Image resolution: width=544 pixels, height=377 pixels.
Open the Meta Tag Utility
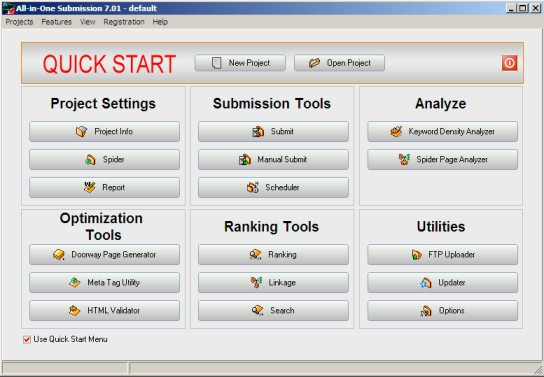point(104,283)
